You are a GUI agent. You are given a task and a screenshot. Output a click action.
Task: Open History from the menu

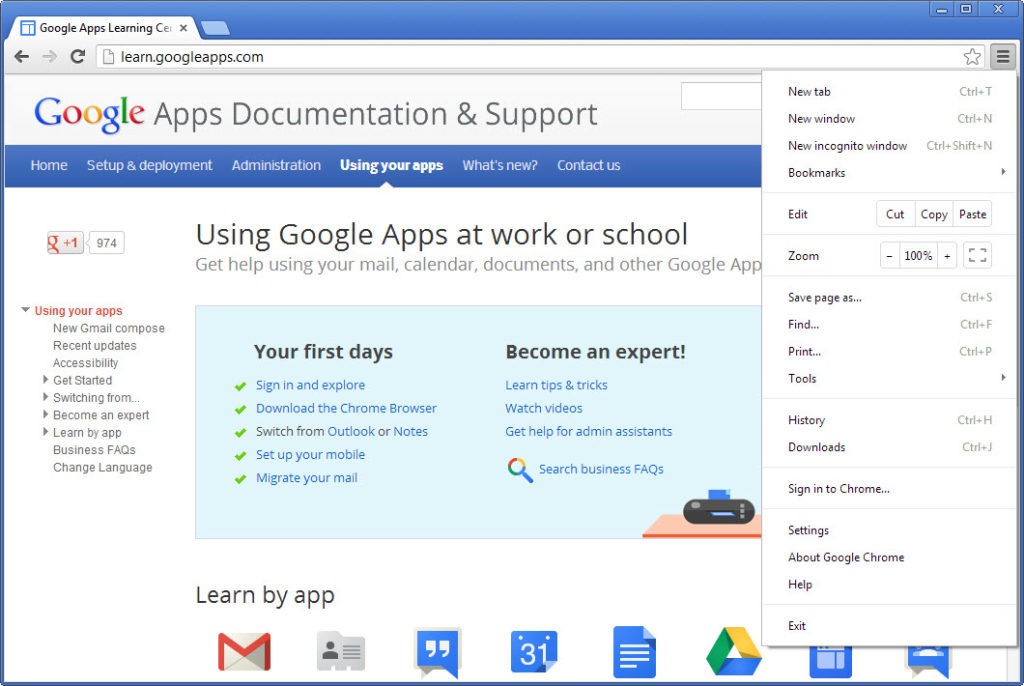[x=889, y=420]
